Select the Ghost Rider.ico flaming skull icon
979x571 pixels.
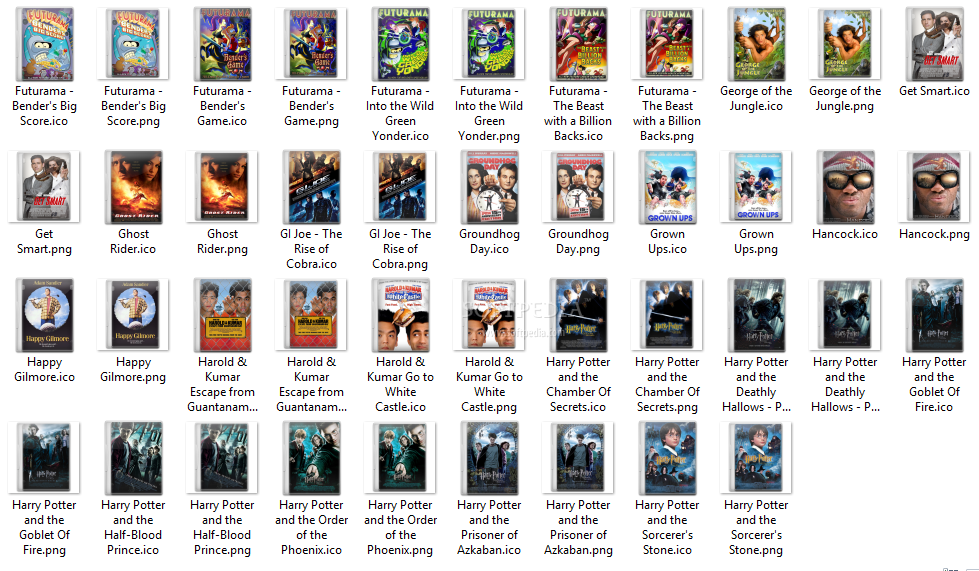(133, 187)
